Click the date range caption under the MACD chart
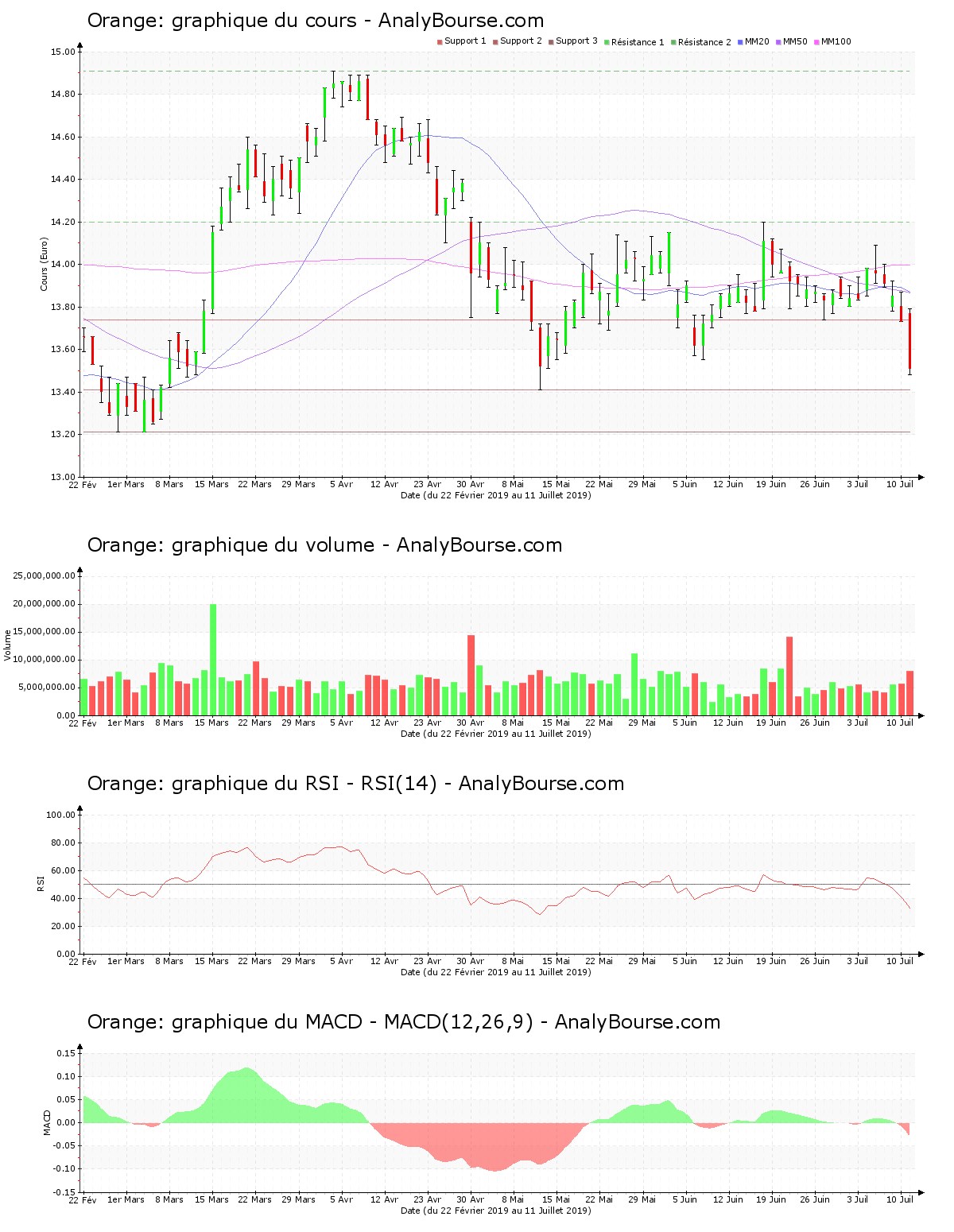Screen dimensions: 954x1232 click(x=495, y=1211)
